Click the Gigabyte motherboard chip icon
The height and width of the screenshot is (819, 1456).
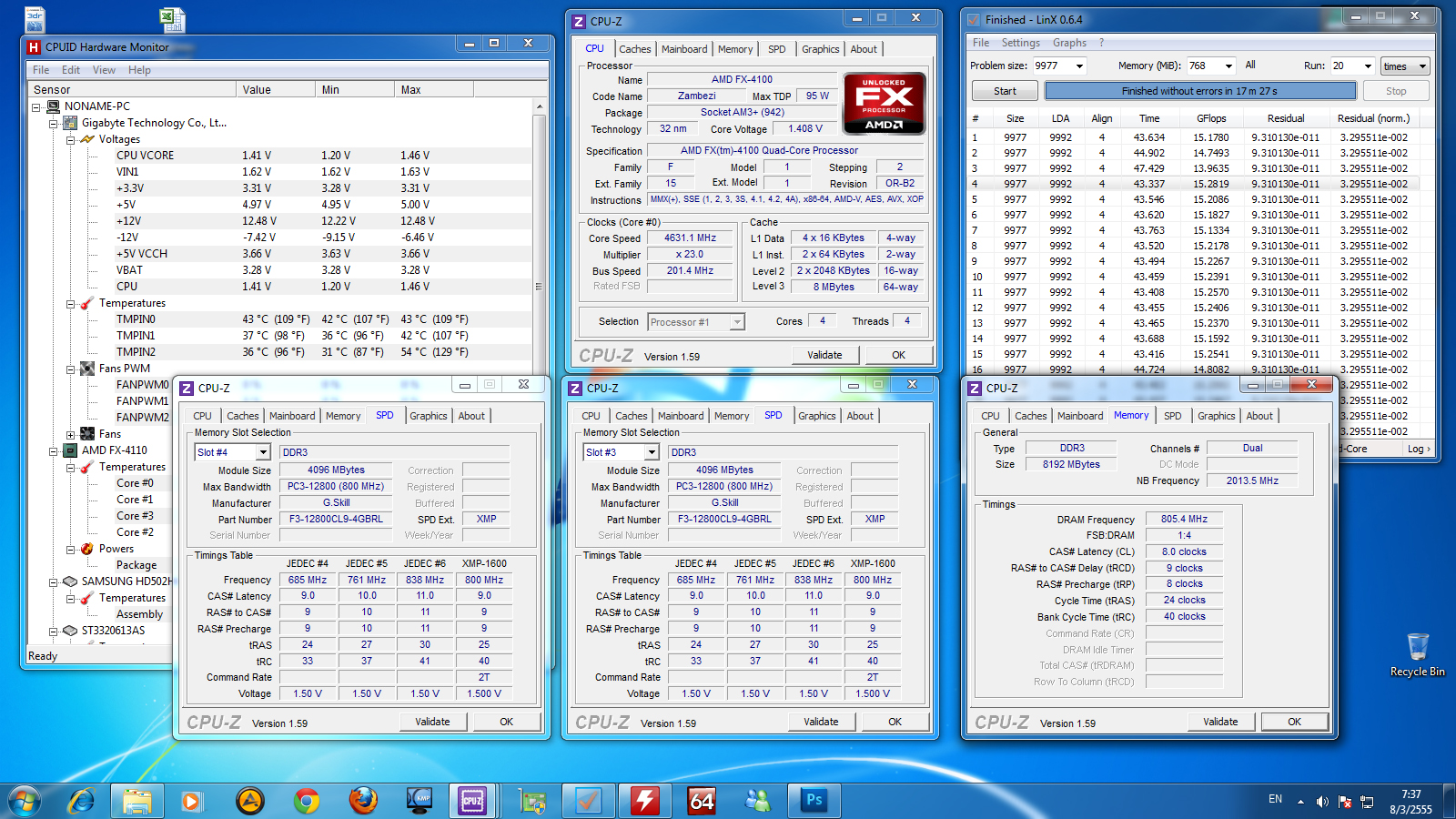(70, 123)
